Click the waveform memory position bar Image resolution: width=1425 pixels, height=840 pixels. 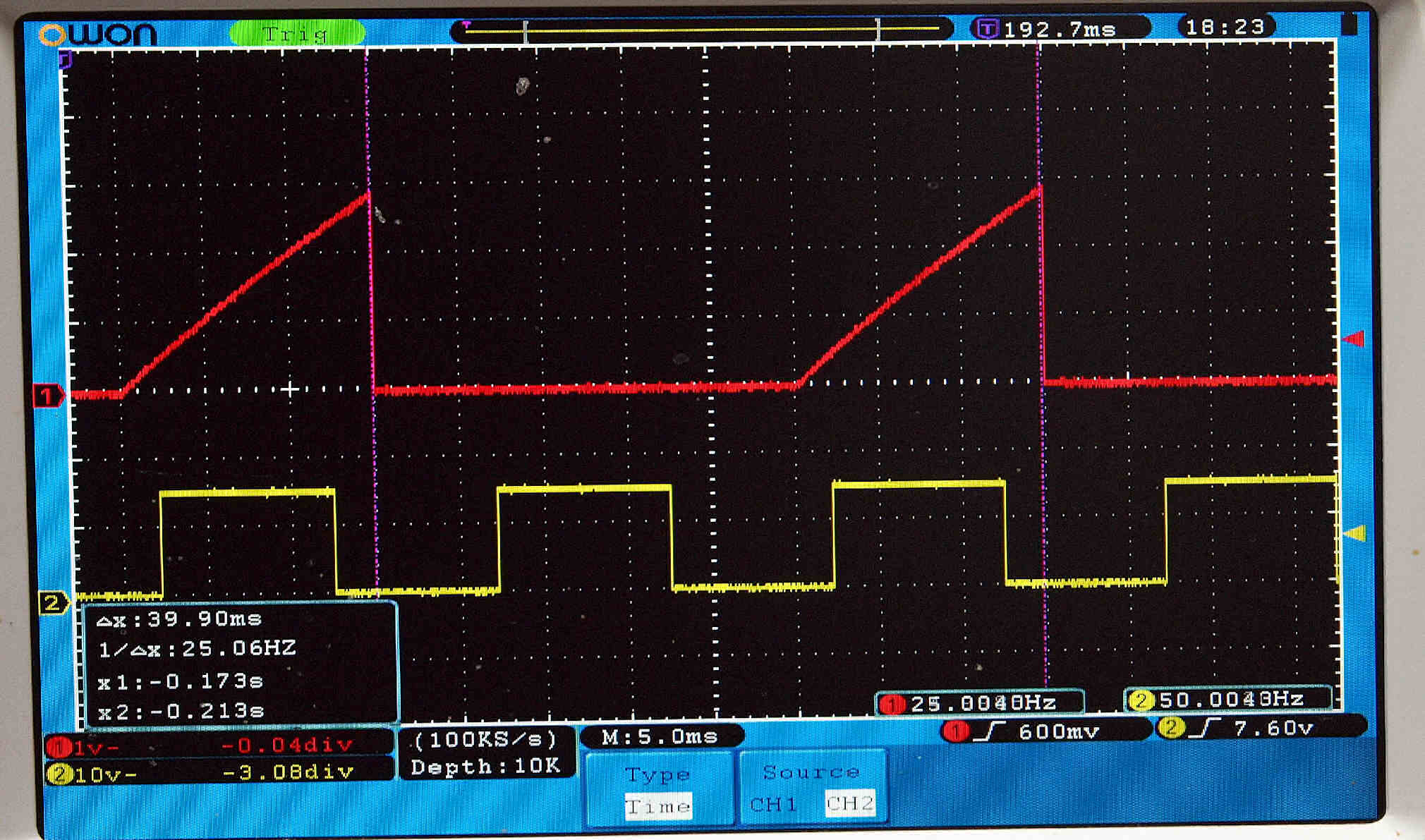[702, 30]
